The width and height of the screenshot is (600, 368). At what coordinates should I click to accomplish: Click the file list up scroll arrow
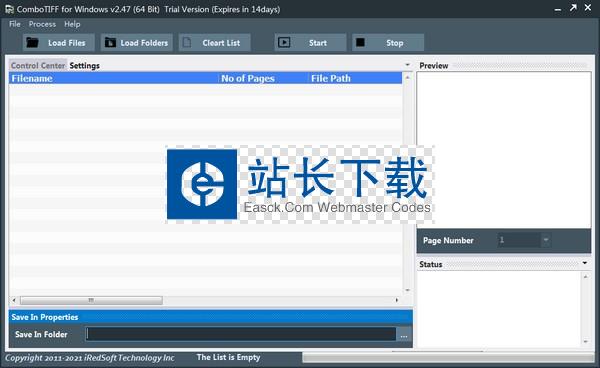click(x=408, y=77)
